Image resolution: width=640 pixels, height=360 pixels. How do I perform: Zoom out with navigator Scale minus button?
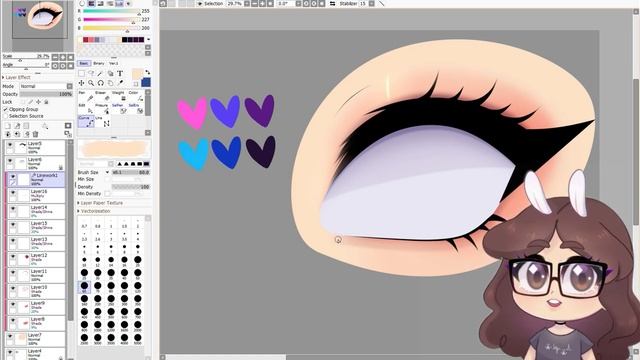[55, 57]
